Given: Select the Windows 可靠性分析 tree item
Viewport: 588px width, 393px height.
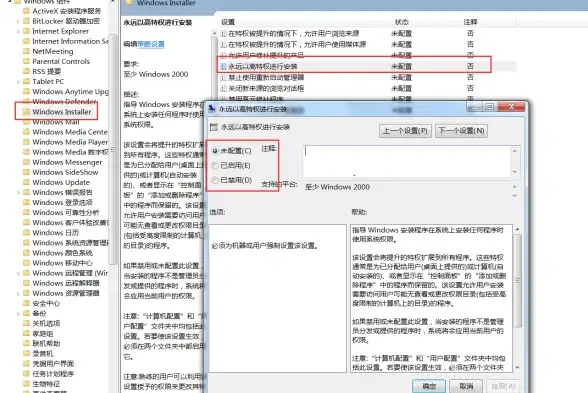Looking at the screenshot, I should click(66, 213).
